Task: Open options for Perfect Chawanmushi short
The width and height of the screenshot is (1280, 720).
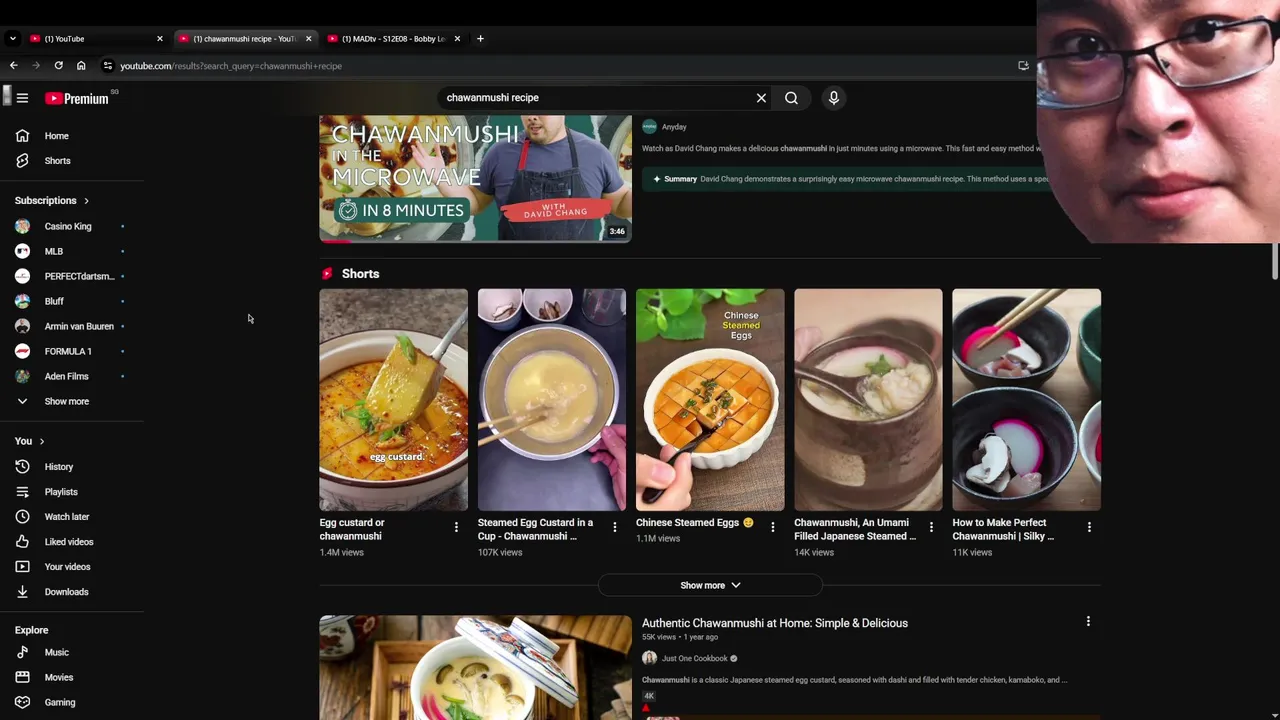Action: (x=1089, y=527)
